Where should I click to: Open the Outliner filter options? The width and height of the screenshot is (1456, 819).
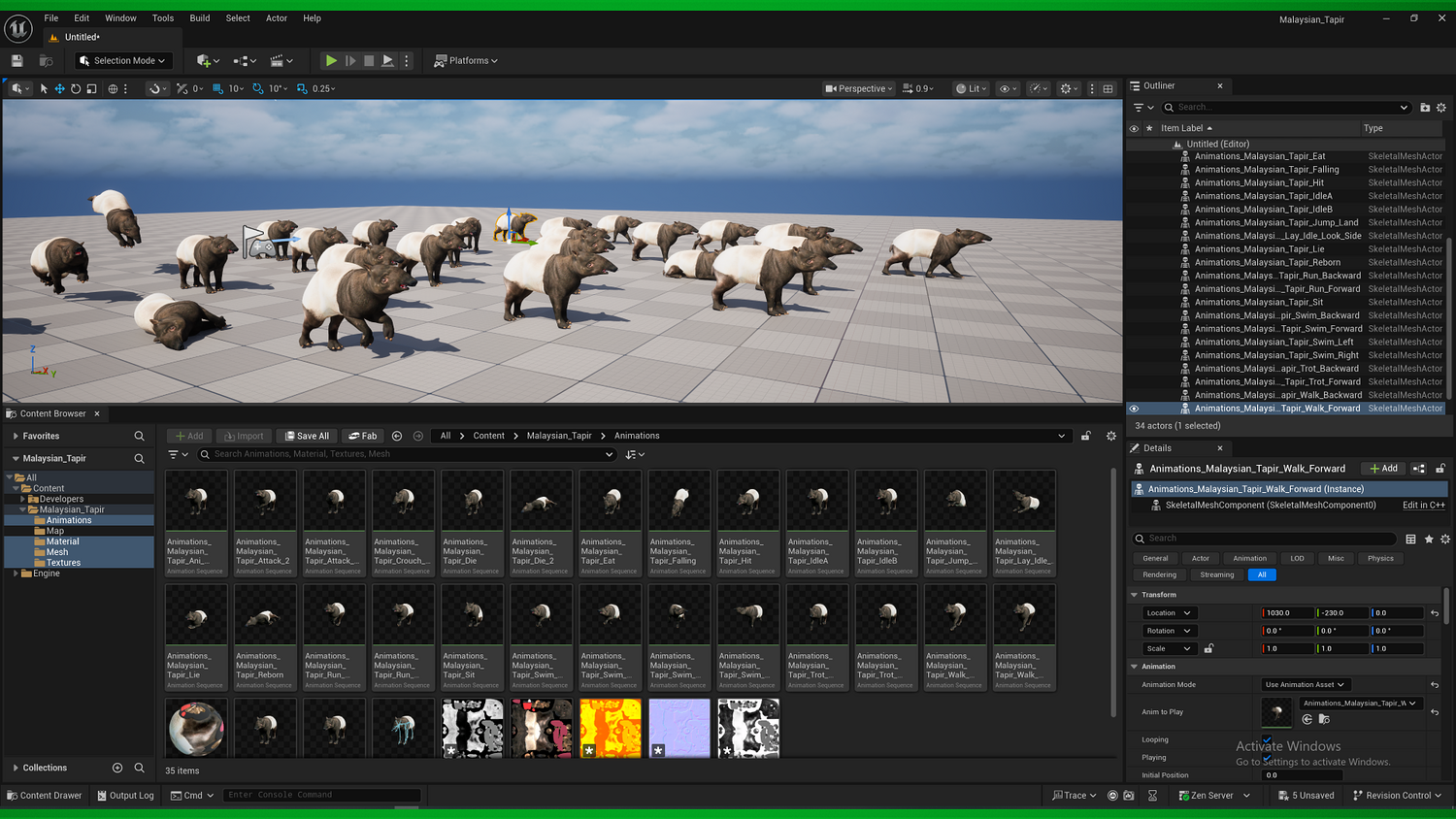click(x=1143, y=108)
